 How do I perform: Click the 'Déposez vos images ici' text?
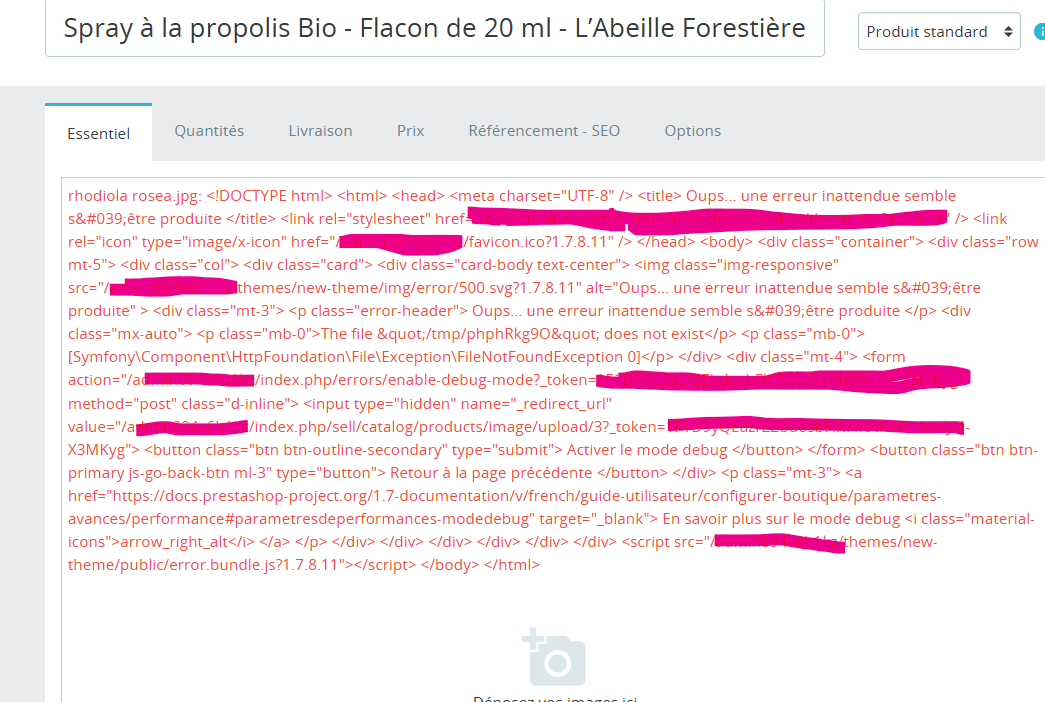554,698
